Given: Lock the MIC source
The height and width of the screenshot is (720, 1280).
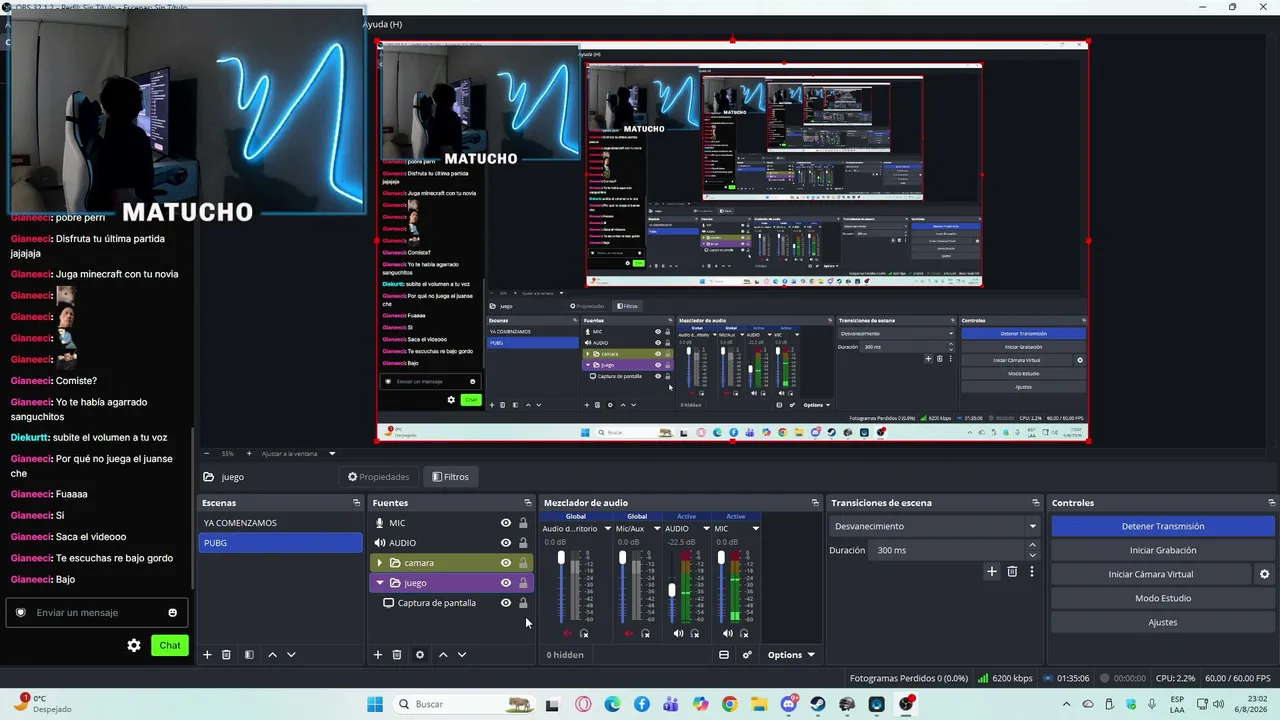Looking at the screenshot, I should 523,523.
